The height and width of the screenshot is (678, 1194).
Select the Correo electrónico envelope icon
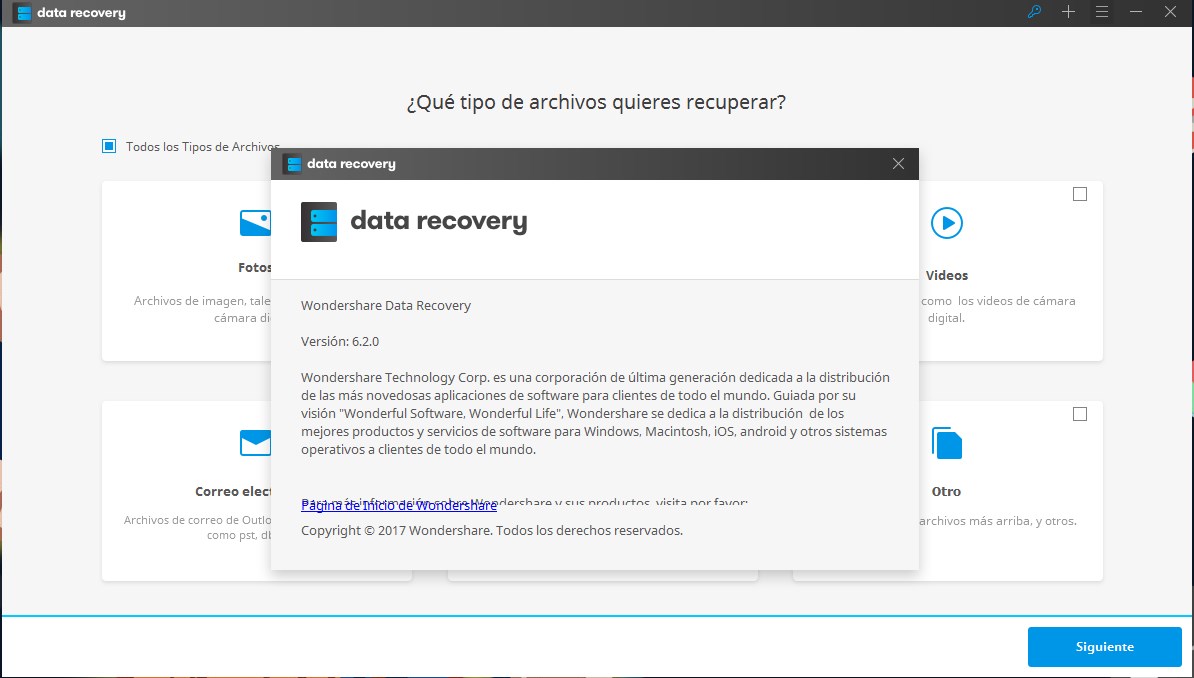257,442
